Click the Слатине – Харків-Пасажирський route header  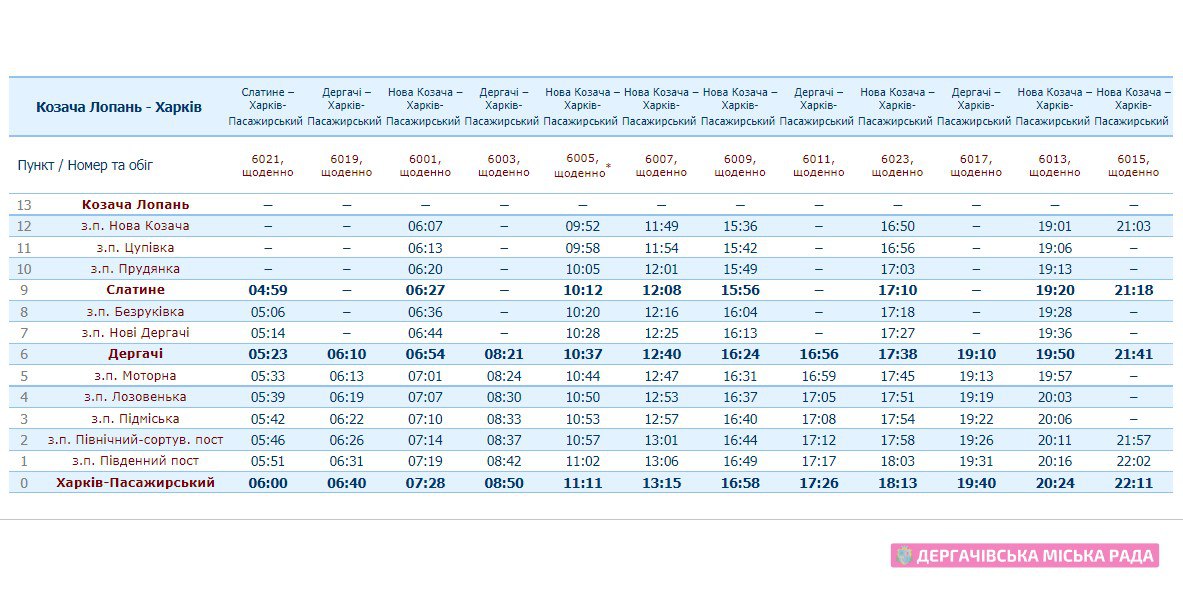pos(268,106)
